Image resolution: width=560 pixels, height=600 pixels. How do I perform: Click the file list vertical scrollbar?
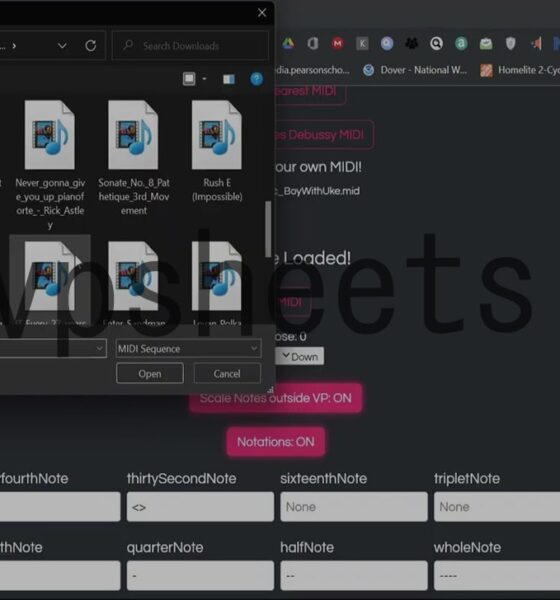click(x=268, y=230)
